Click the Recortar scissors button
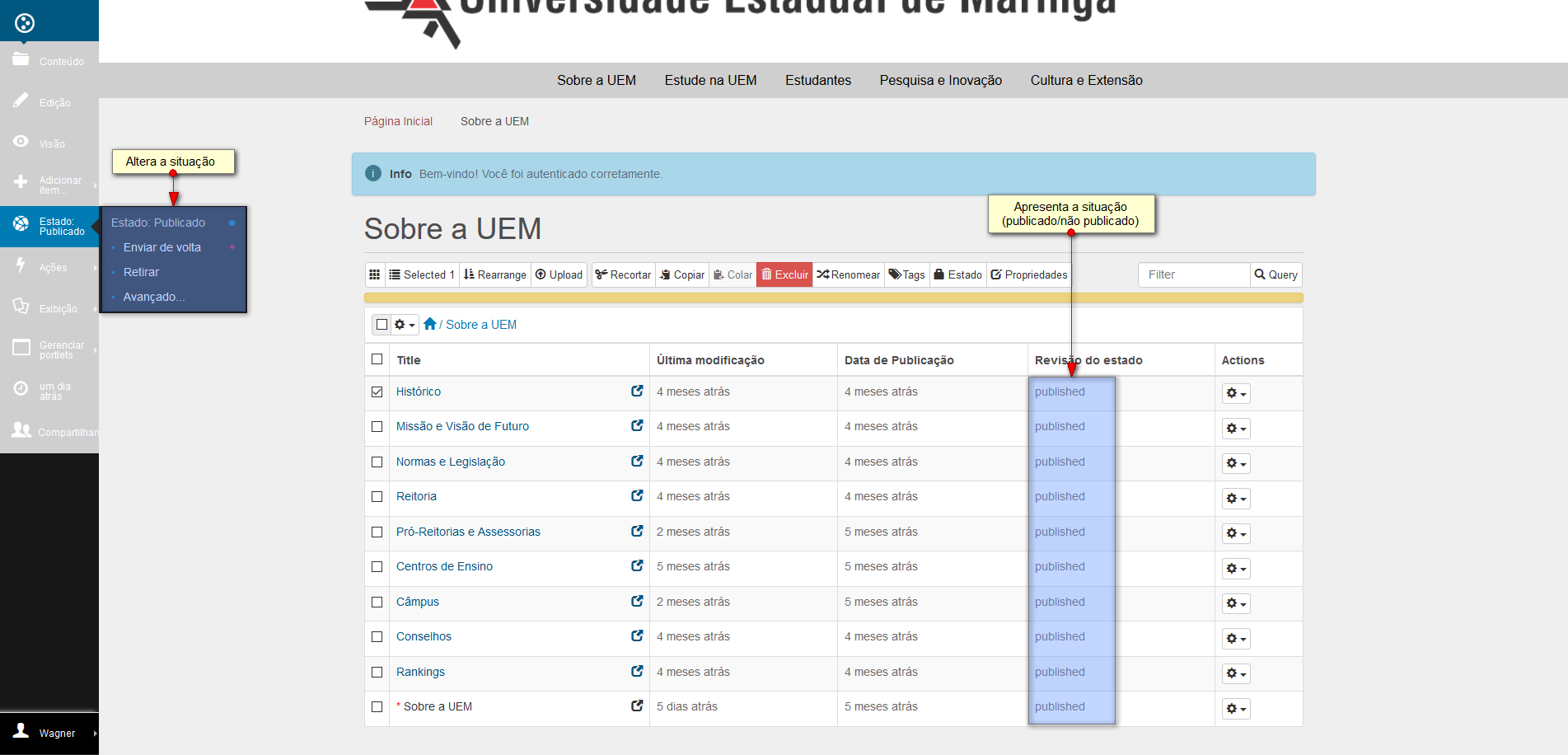The width and height of the screenshot is (1568, 755). [624, 274]
